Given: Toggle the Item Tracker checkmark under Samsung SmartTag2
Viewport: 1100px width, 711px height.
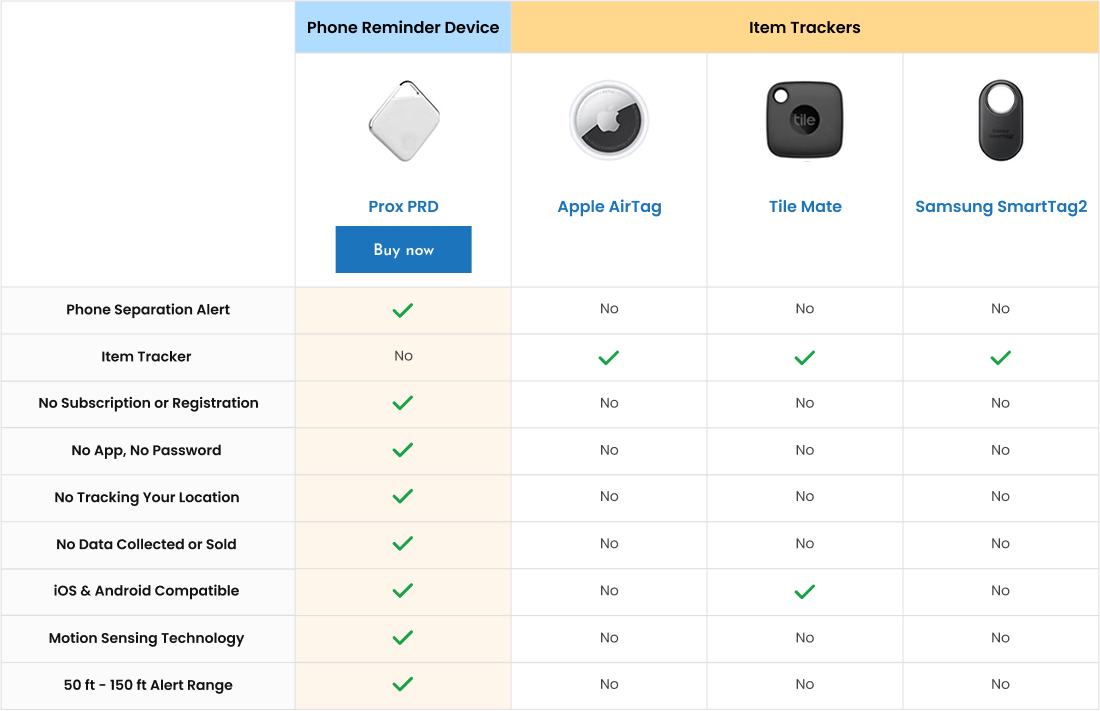Looking at the screenshot, I should pyautogui.click(x=1000, y=356).
